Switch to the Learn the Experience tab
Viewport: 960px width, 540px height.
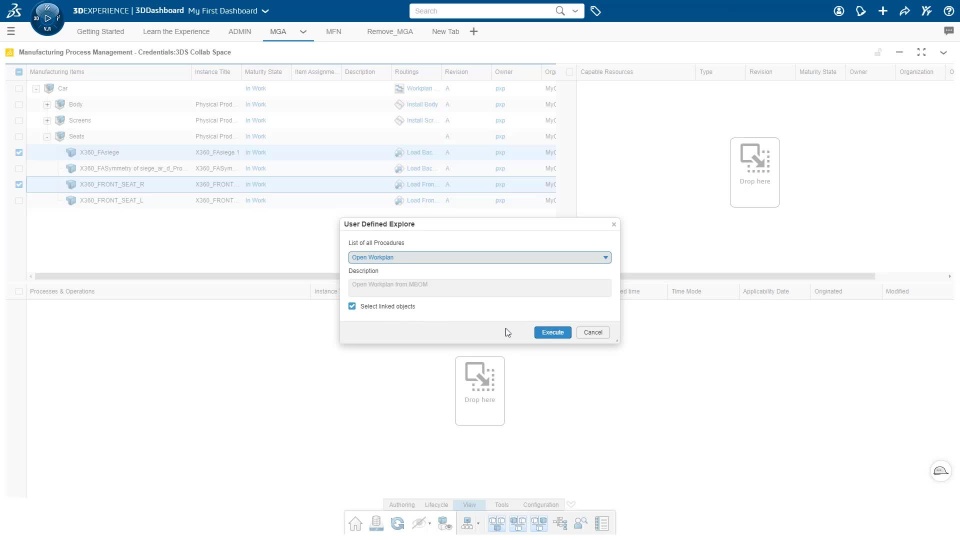click(176, 31)
